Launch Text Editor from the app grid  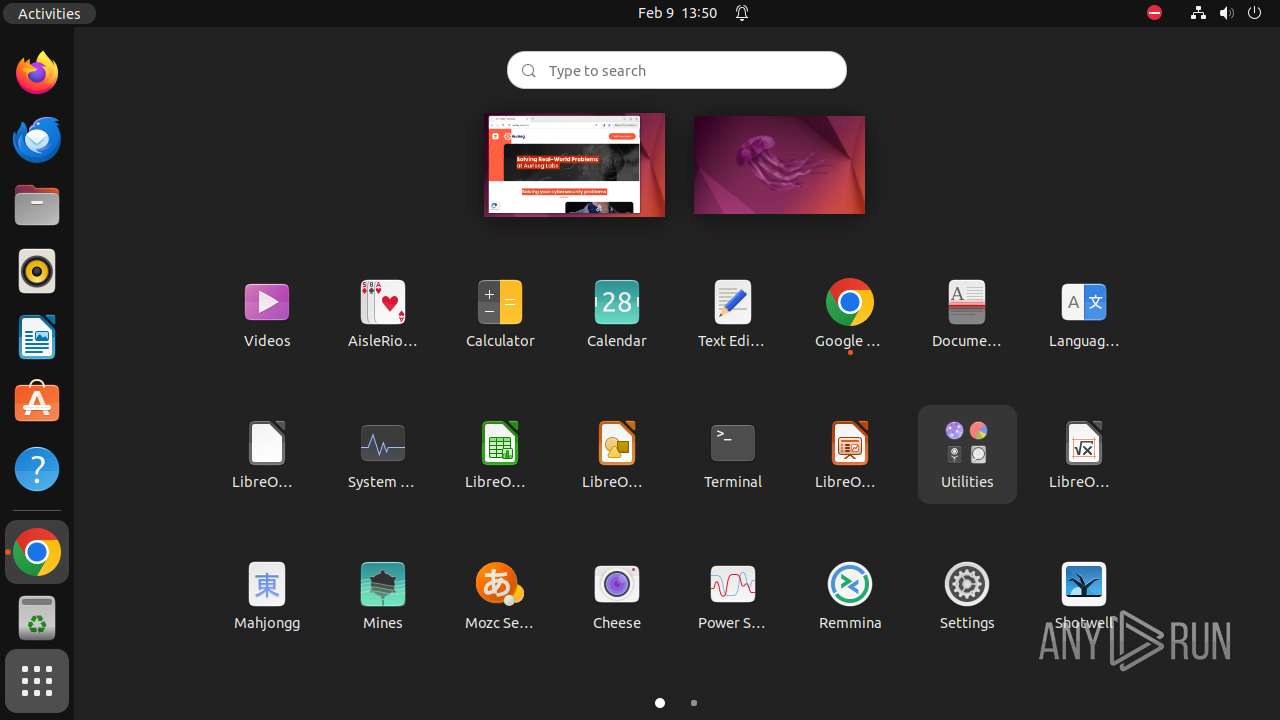[x=733, y=314]
